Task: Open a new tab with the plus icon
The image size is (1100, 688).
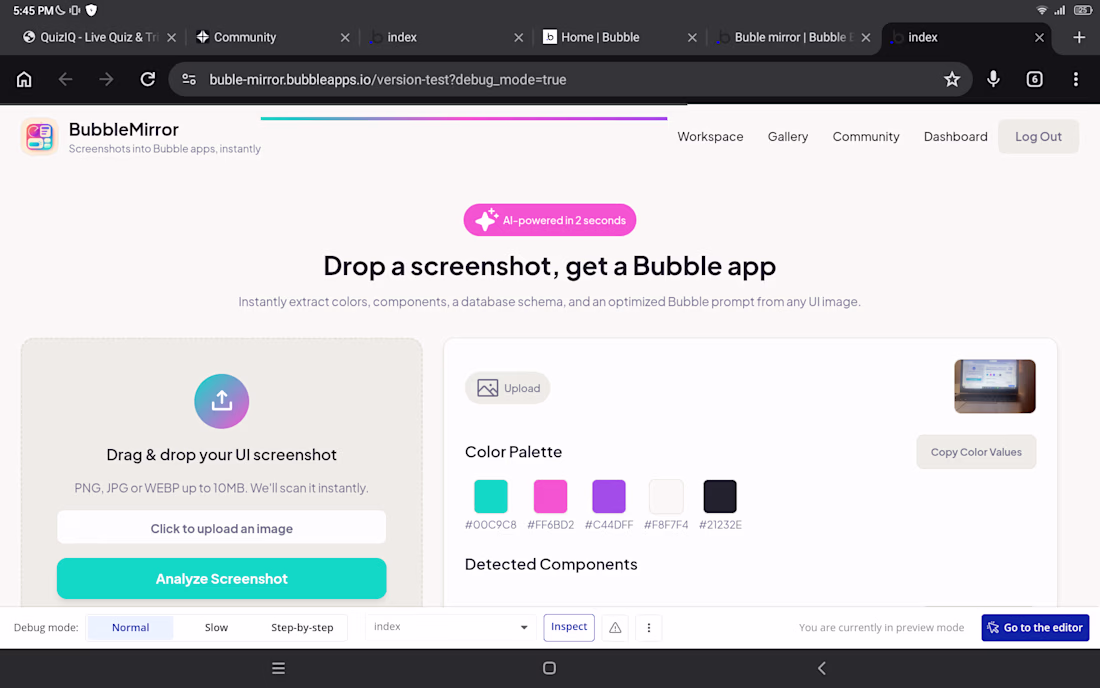Action: (x=1079, y=37)
